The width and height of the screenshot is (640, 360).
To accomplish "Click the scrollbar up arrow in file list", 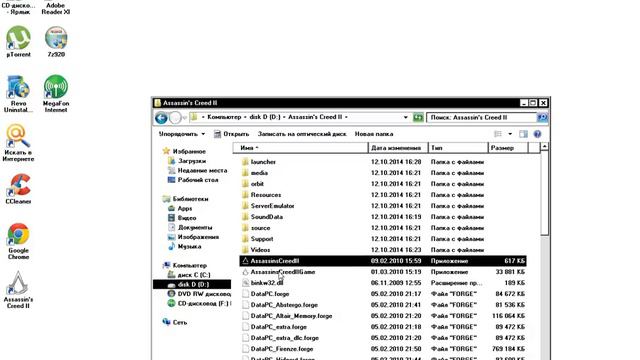I will 544,147.
